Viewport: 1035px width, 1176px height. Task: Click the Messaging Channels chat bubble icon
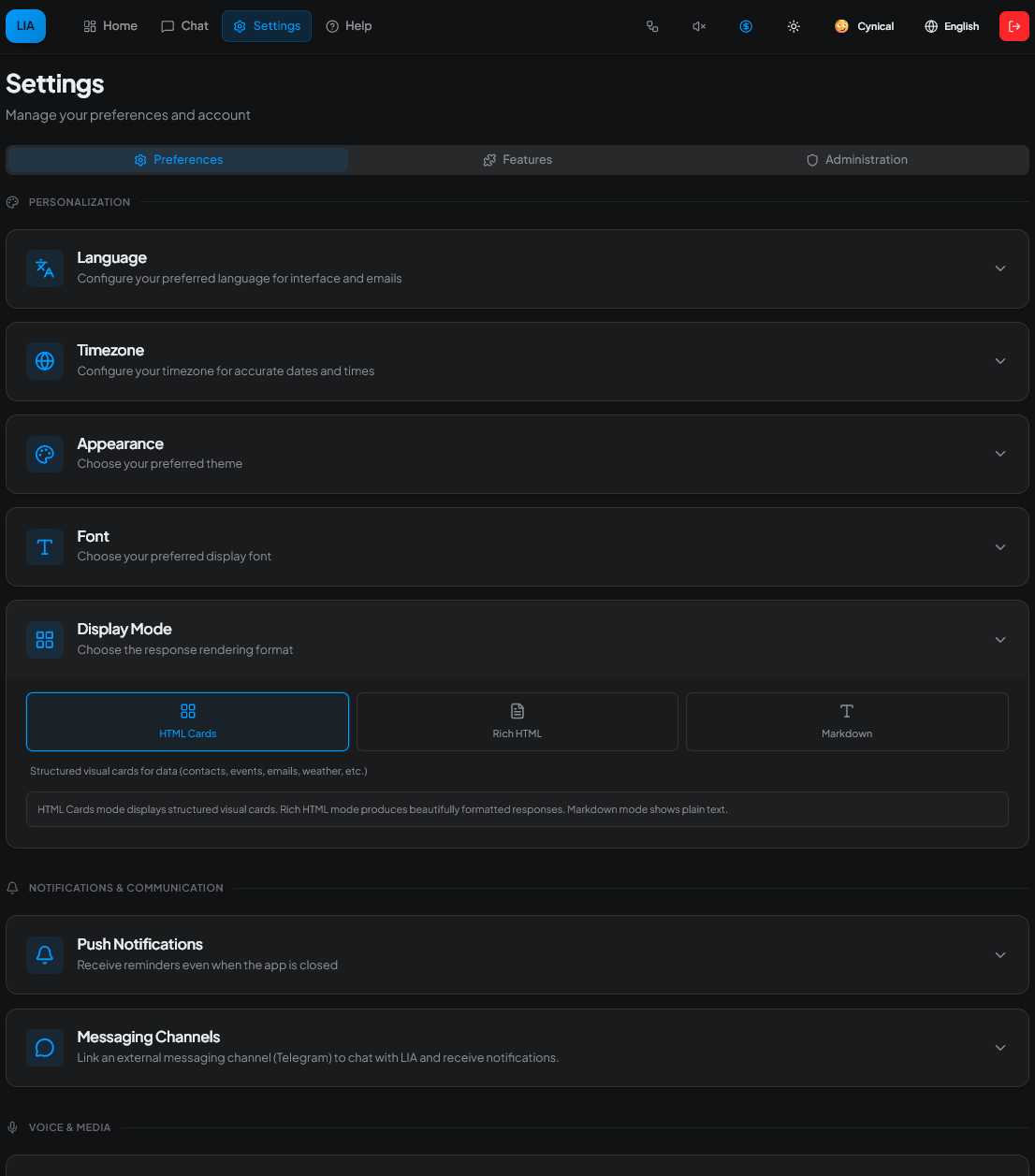pos(45,1048)
